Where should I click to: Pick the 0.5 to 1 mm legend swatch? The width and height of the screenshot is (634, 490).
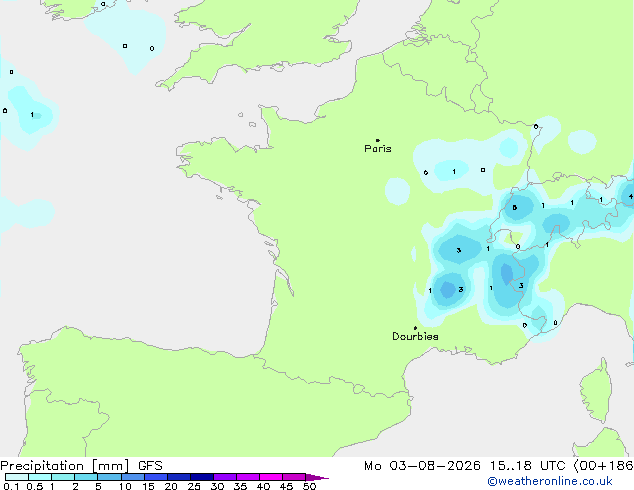(40, 477)
